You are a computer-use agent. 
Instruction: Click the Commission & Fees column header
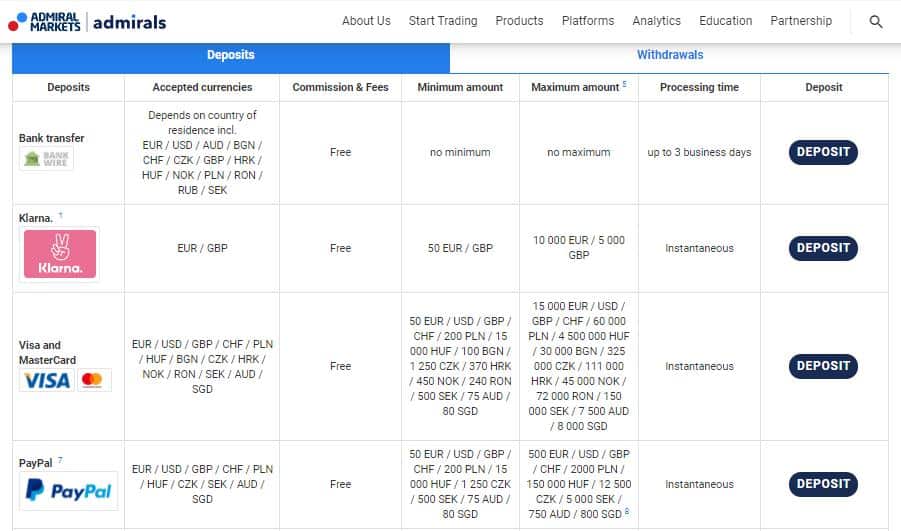(340, 87)
